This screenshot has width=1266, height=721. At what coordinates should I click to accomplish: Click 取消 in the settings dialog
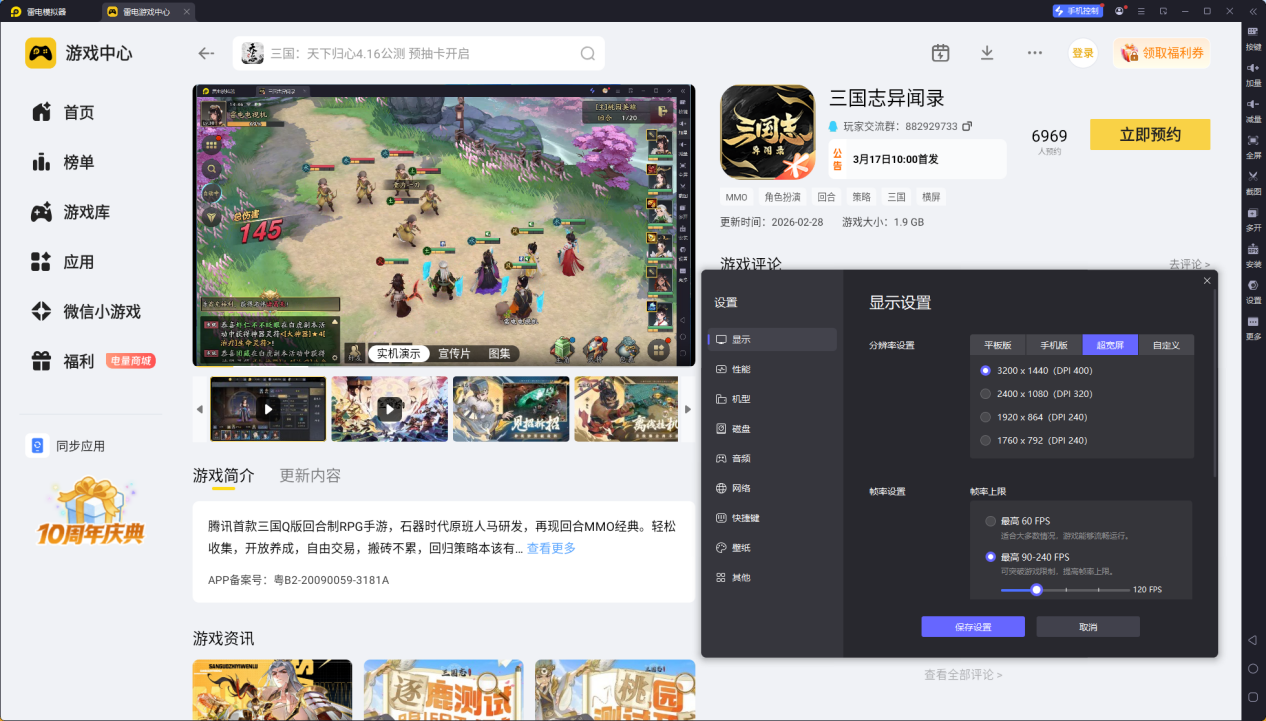(1088, 627)
